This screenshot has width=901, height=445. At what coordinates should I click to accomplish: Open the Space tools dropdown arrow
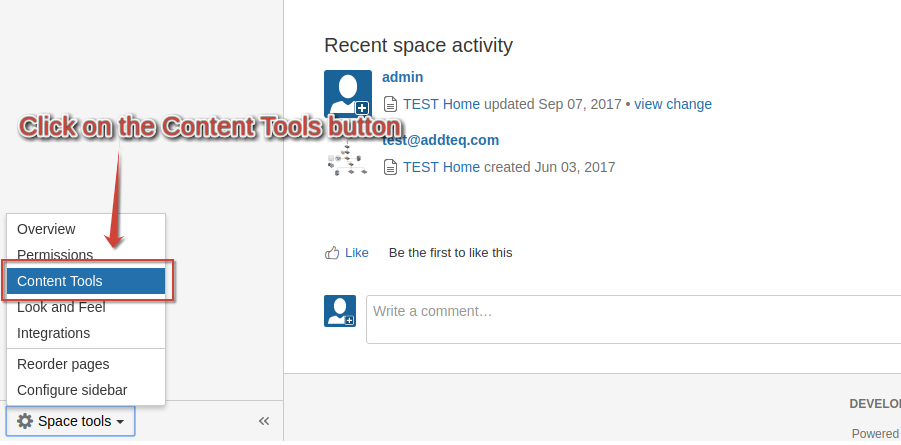click(x=120, y=422)
